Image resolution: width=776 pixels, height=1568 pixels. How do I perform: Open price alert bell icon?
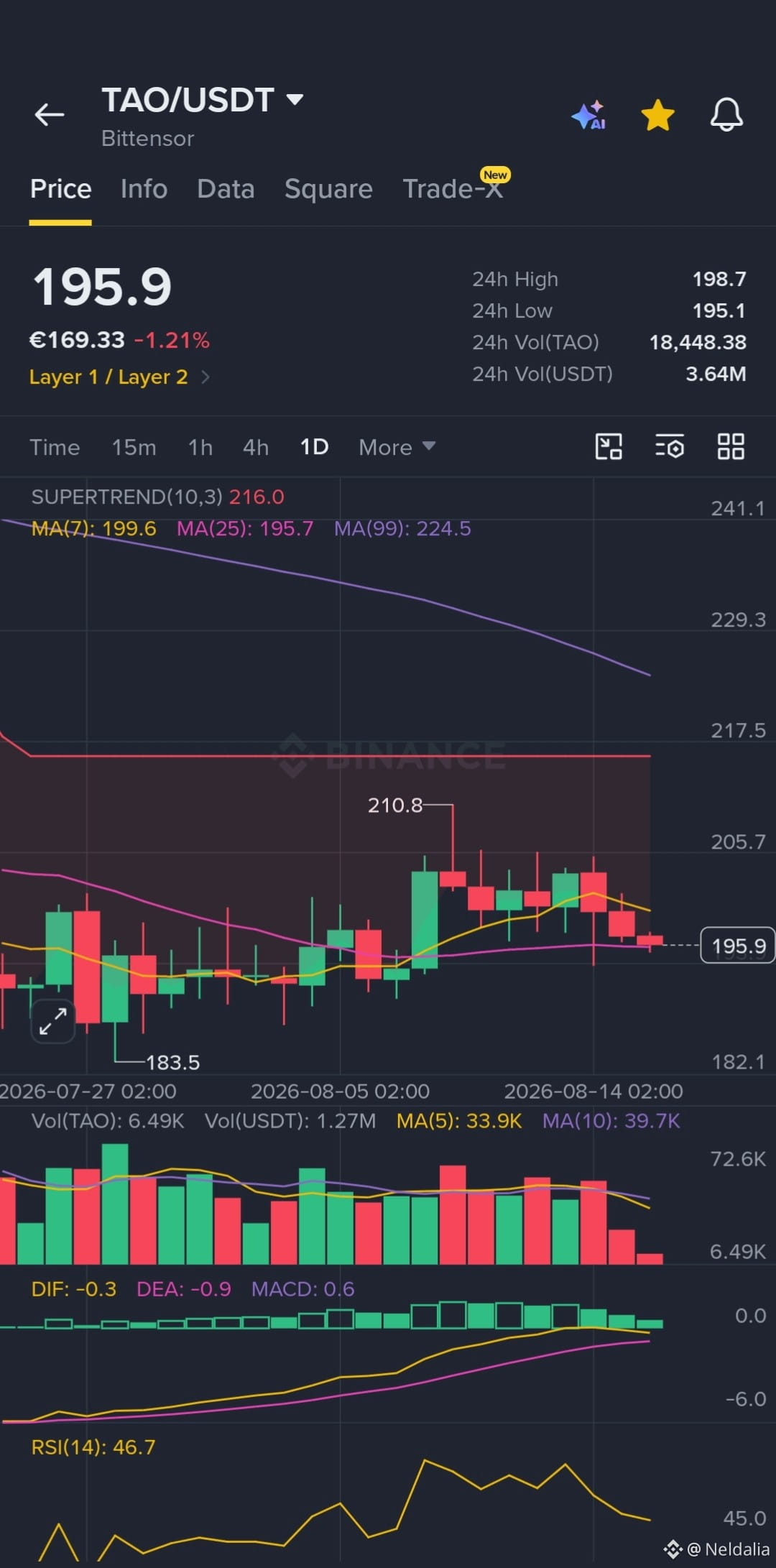coord(726,114)
